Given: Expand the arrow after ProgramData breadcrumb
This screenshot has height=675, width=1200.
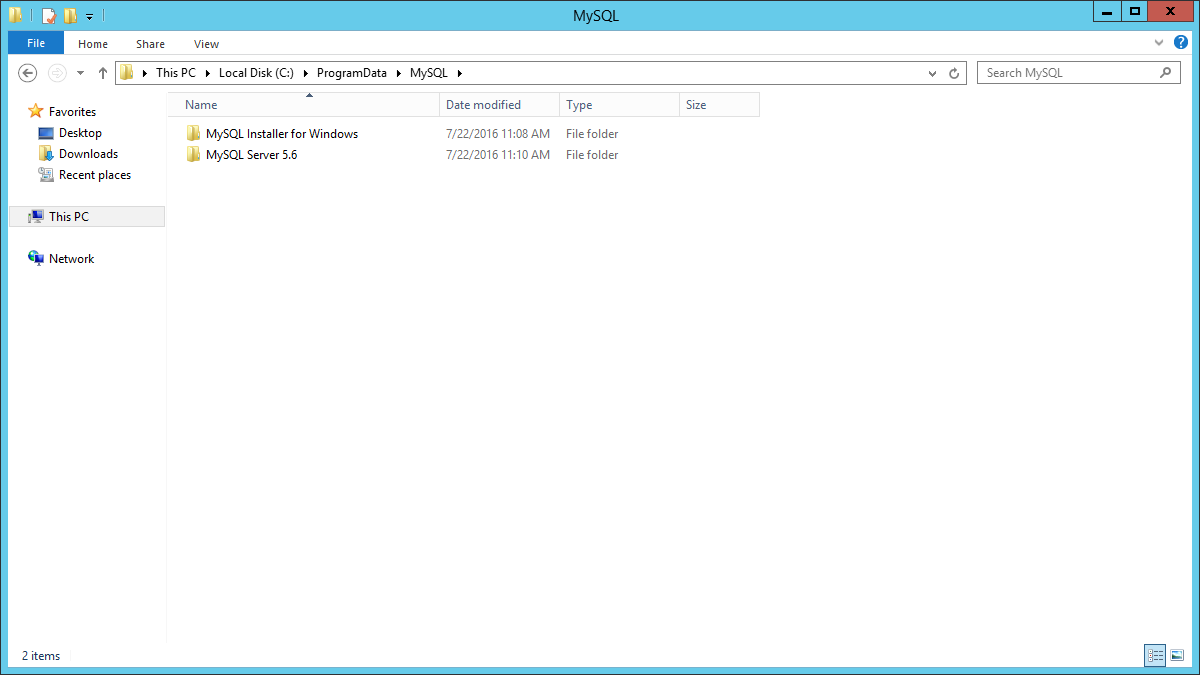Looking at the screenshot, I should click(x=398, y=73).
